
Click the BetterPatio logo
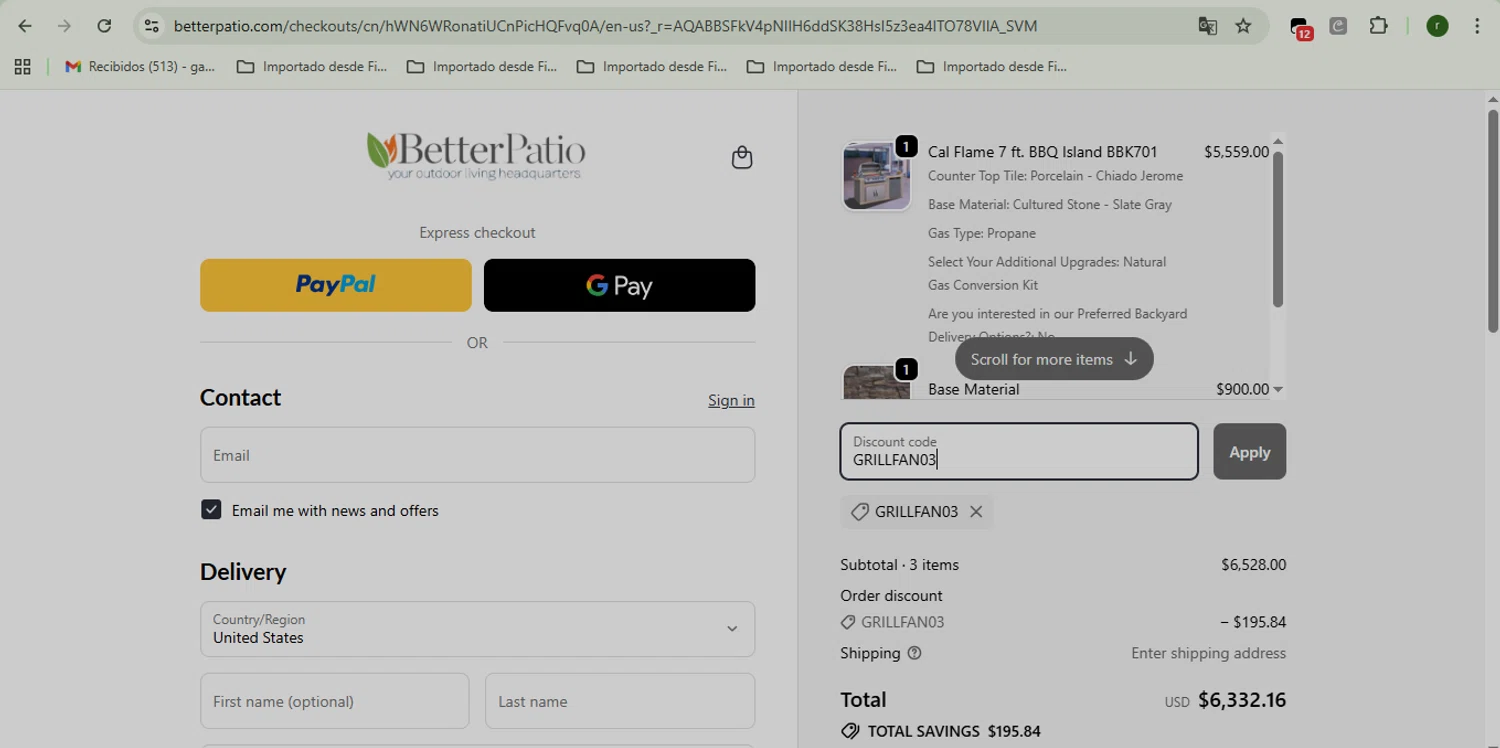476,156
